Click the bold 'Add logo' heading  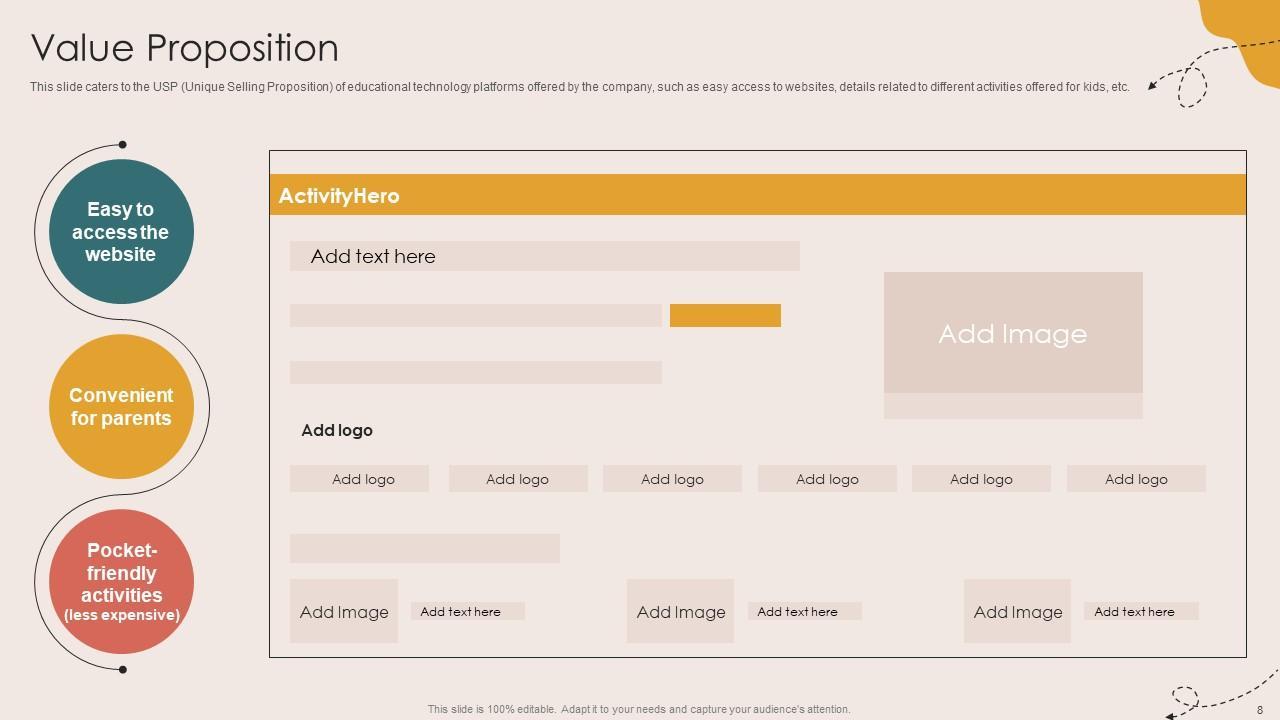[337, 431]
